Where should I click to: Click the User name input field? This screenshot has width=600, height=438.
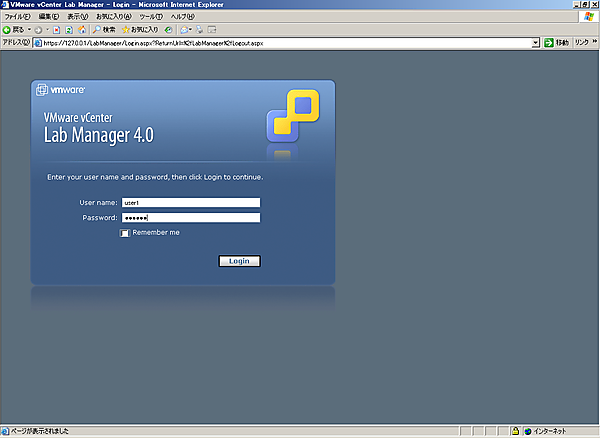pyautogui.click(x=191, y=202)
